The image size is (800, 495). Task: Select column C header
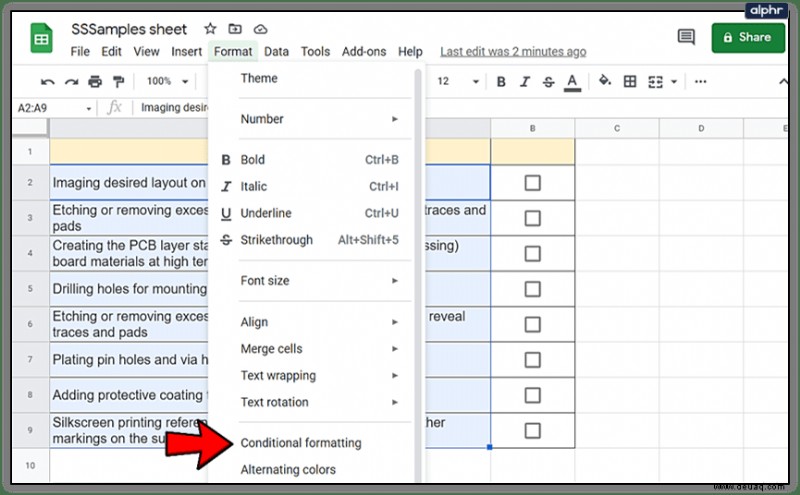[617, 128]
